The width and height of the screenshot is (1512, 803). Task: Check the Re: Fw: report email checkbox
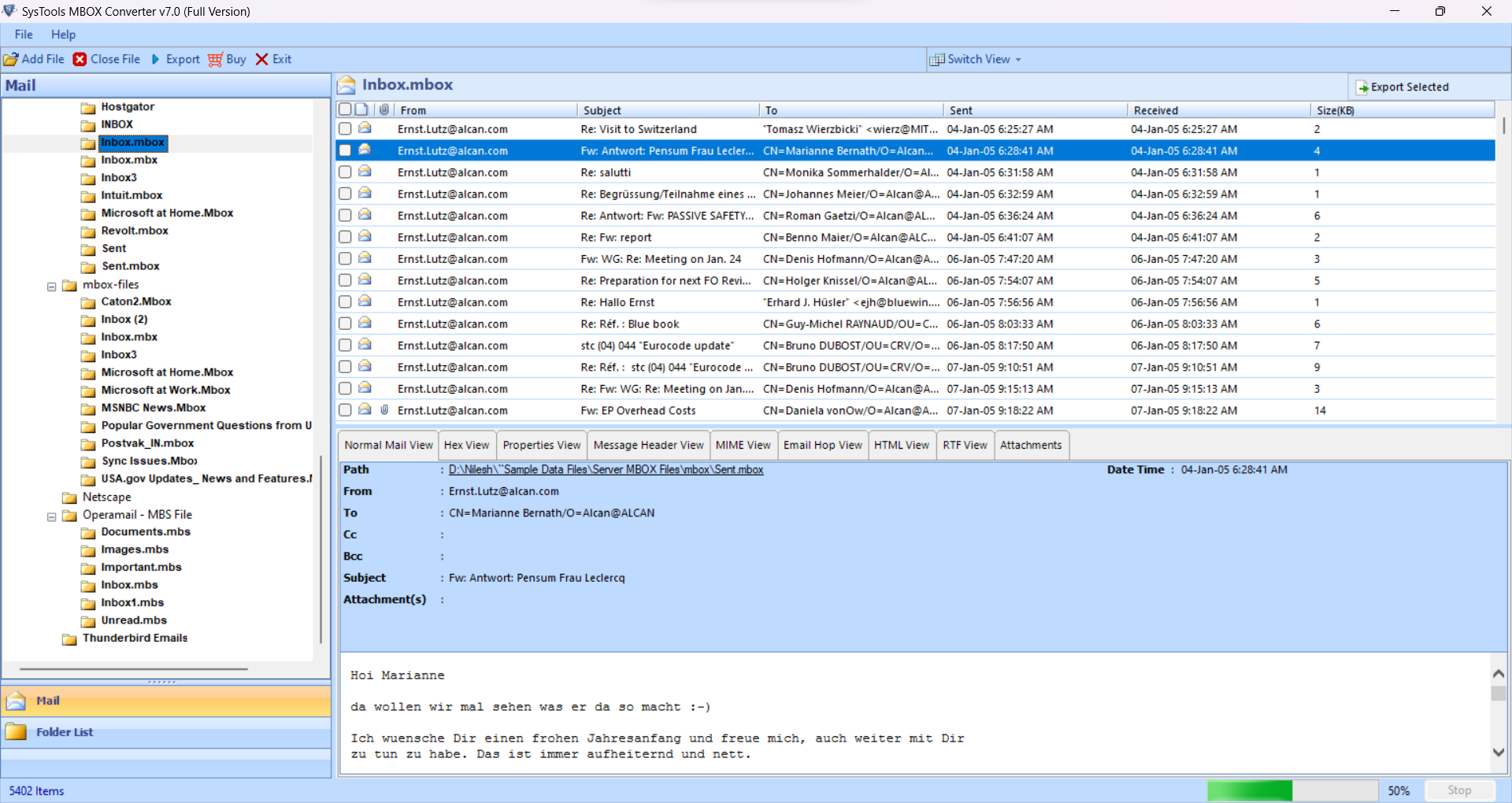click(345, 236)
